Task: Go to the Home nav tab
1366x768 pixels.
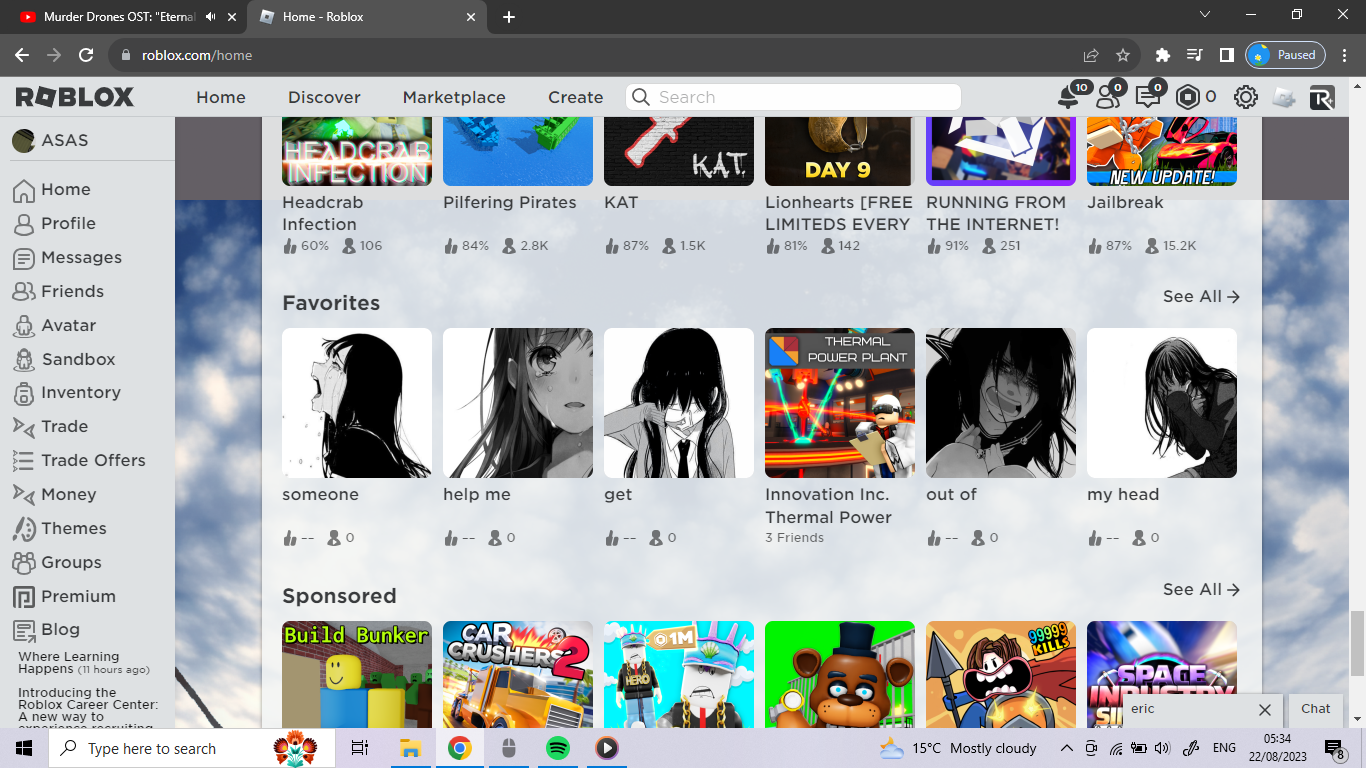Action: click(x=221, y=97)
